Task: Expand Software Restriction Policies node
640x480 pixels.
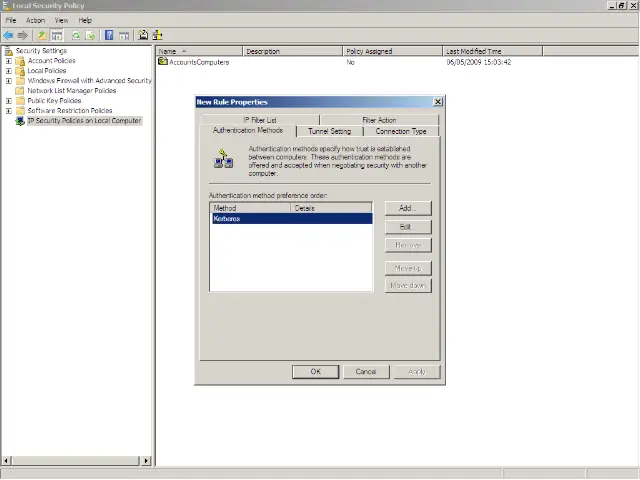Action: pyautogui.click(x=9, y=111)
